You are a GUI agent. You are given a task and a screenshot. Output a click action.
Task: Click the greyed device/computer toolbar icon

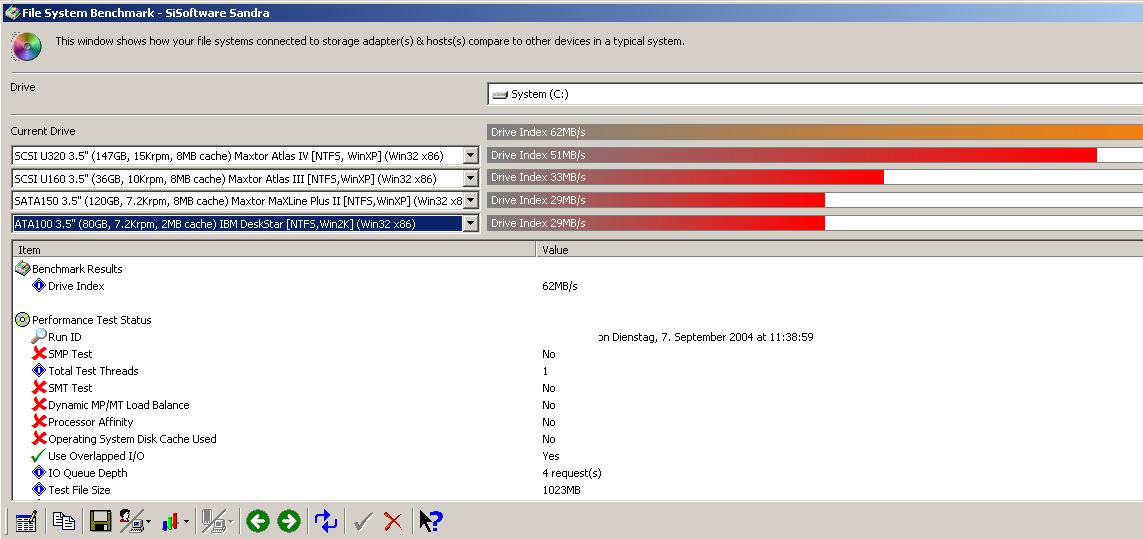214,521
